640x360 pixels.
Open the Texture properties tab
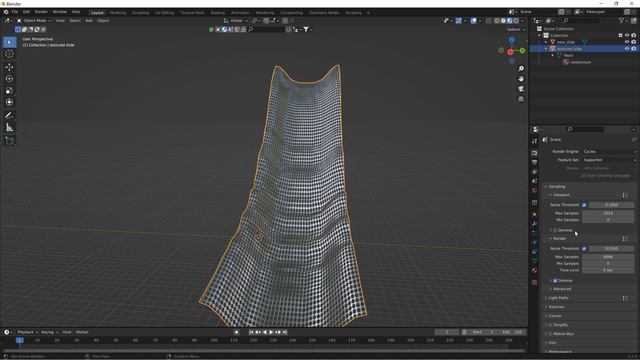pyautogui.click(x=535, y=282)
